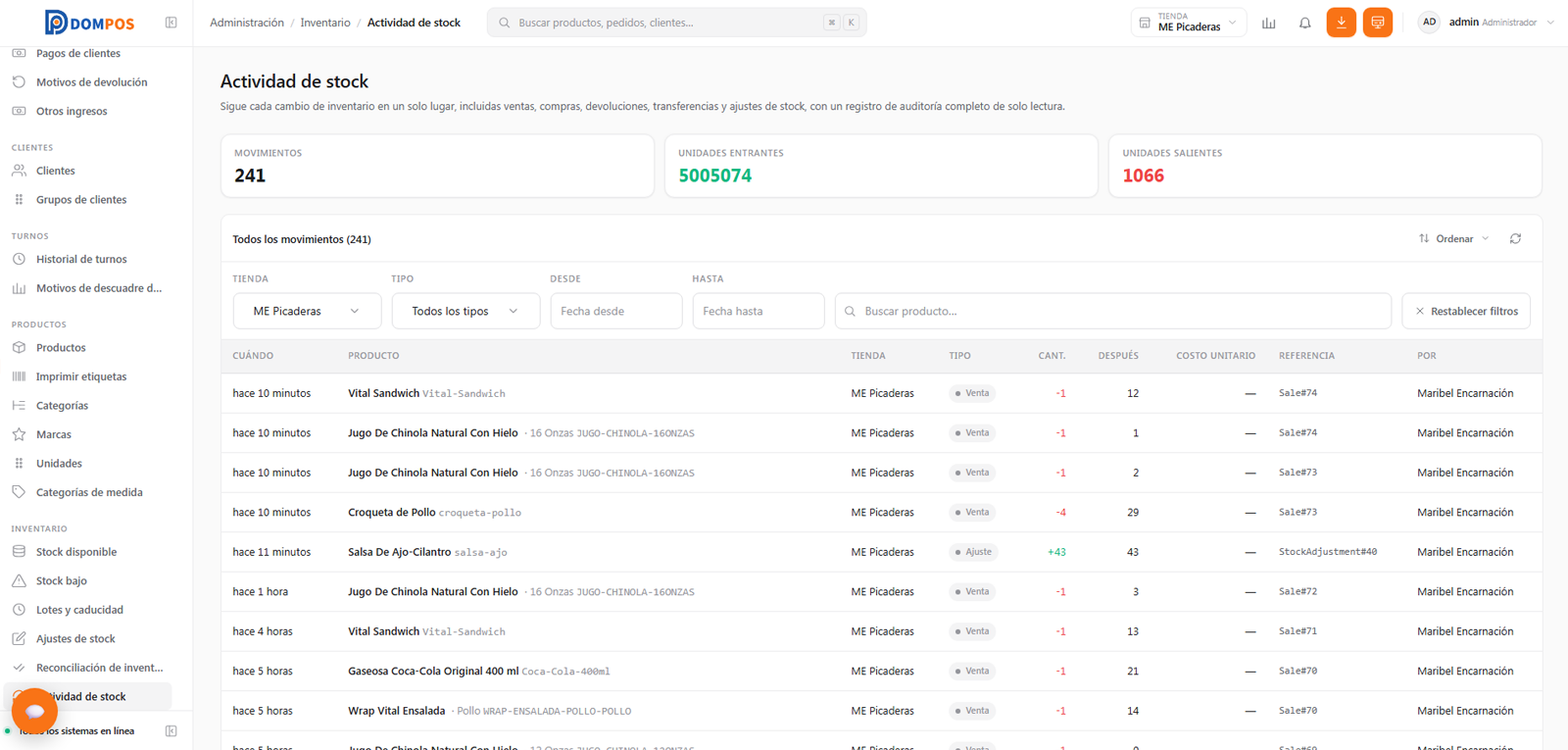Open the top Tienda ME Picaderas selector
The height and width of the screenshot is (750, 1568).
pyautogui.click(x=1188, y=22)
